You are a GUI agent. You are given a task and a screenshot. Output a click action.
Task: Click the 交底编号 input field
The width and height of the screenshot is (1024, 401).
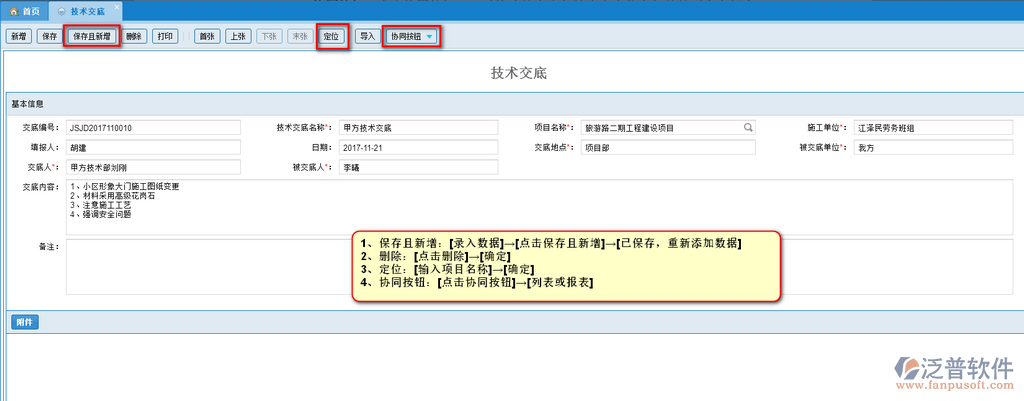point(153,128)
